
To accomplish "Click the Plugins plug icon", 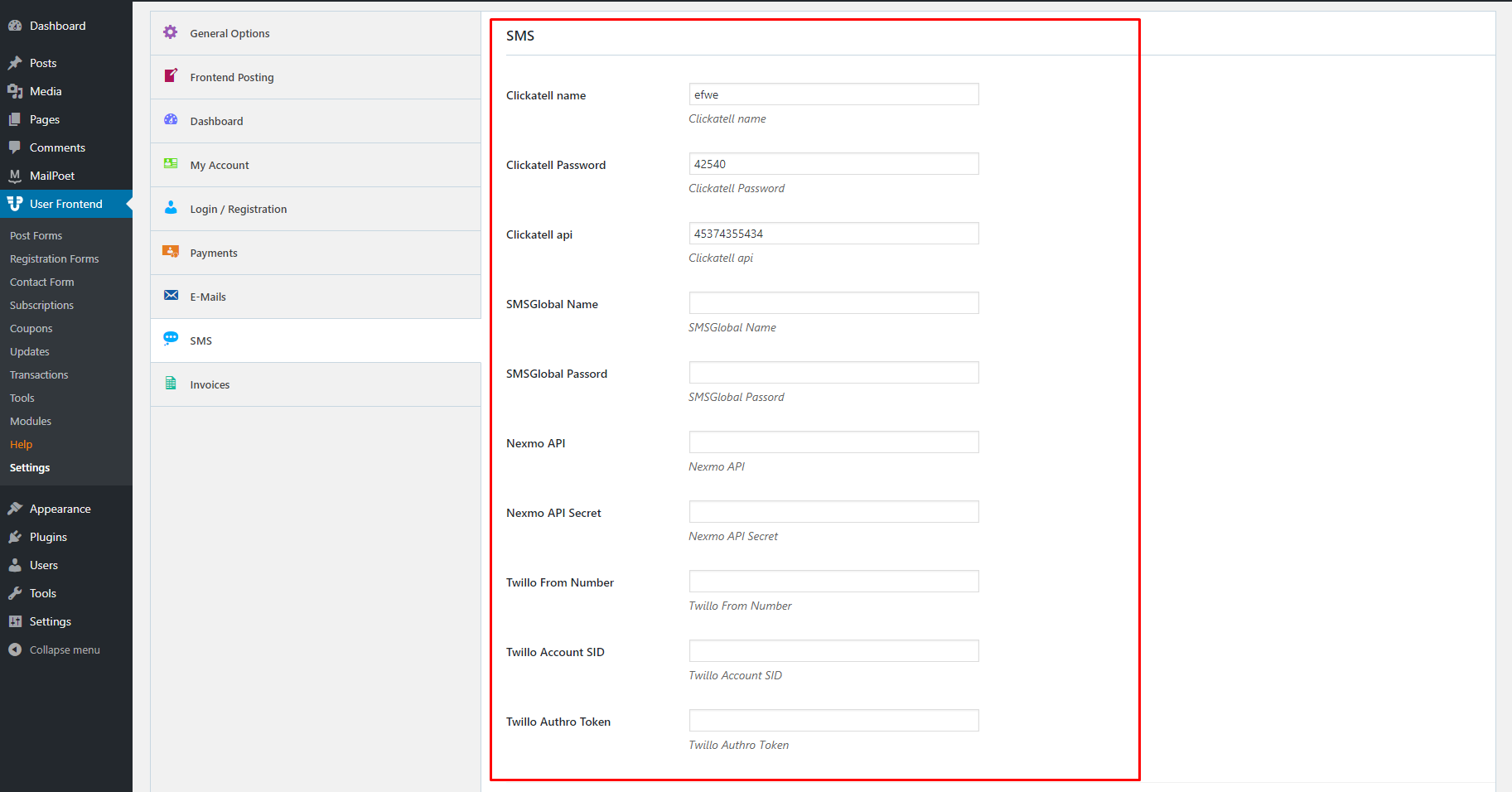I will pyautogui.click(x=15, y=537).
